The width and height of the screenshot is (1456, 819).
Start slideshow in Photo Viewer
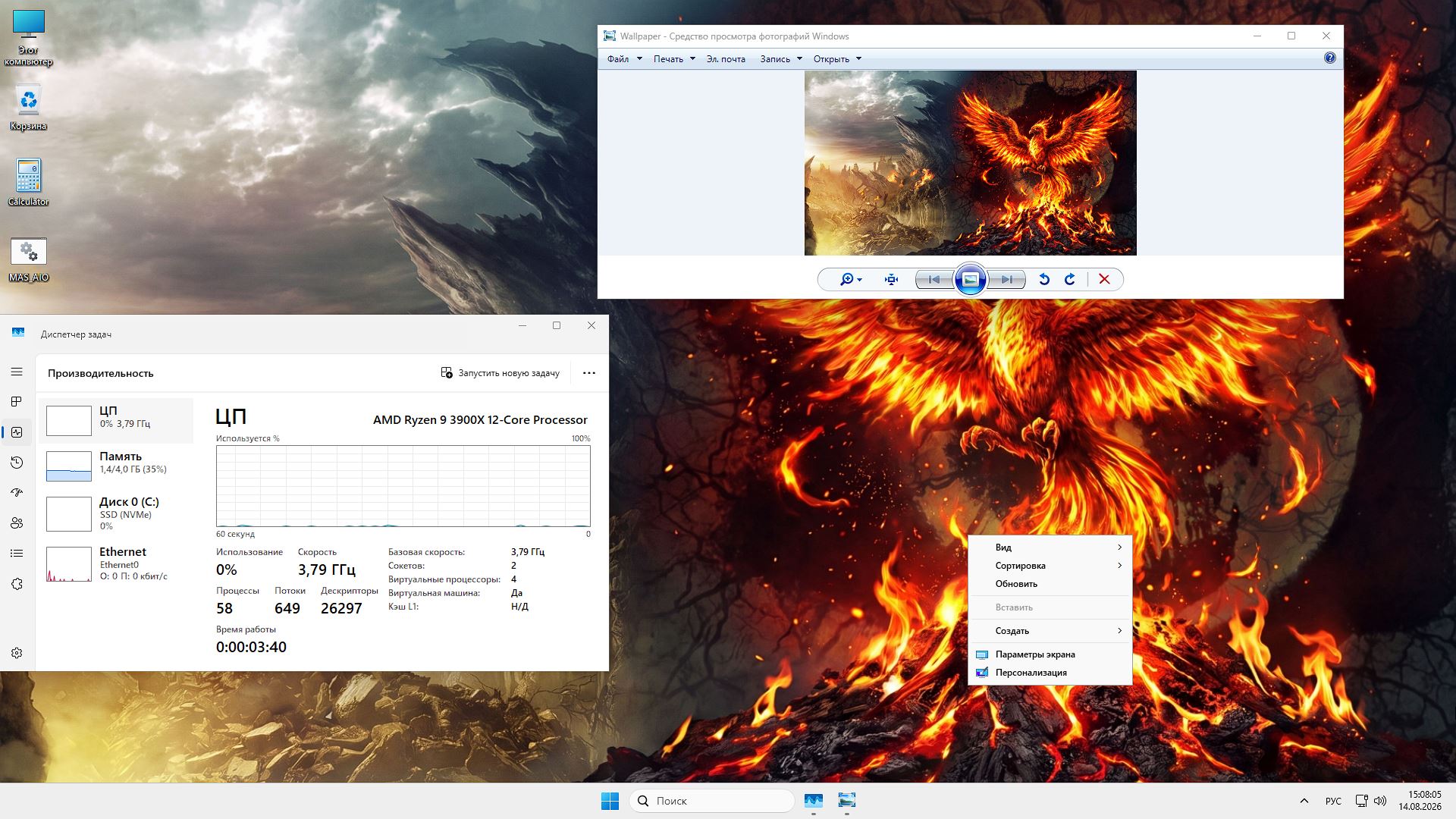(x=971, y=279)
